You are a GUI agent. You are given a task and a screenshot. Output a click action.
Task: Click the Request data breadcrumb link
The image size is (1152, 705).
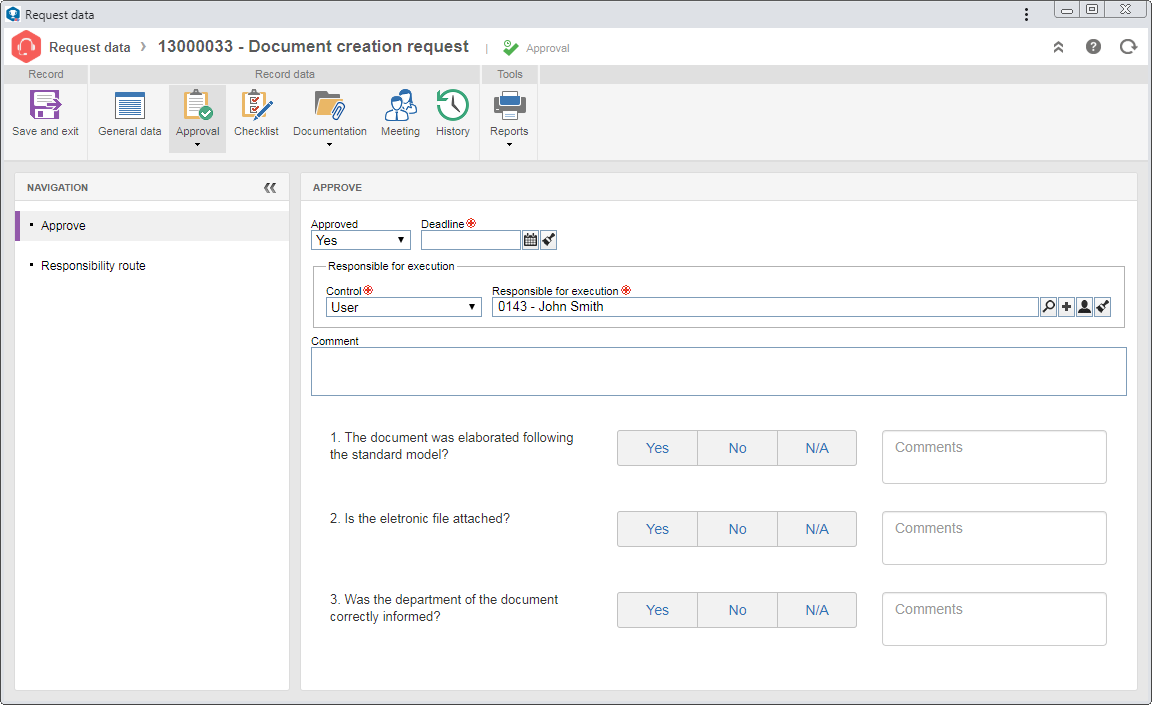pyautogui.click(x=90, y=47)
